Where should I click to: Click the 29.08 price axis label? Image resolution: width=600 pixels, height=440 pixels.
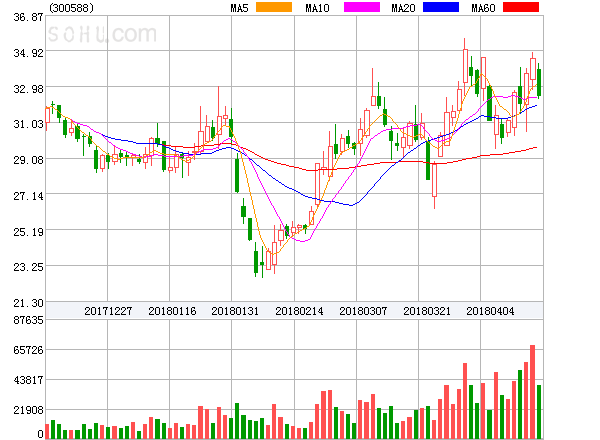pyautogui.click(x=28, y=160)
